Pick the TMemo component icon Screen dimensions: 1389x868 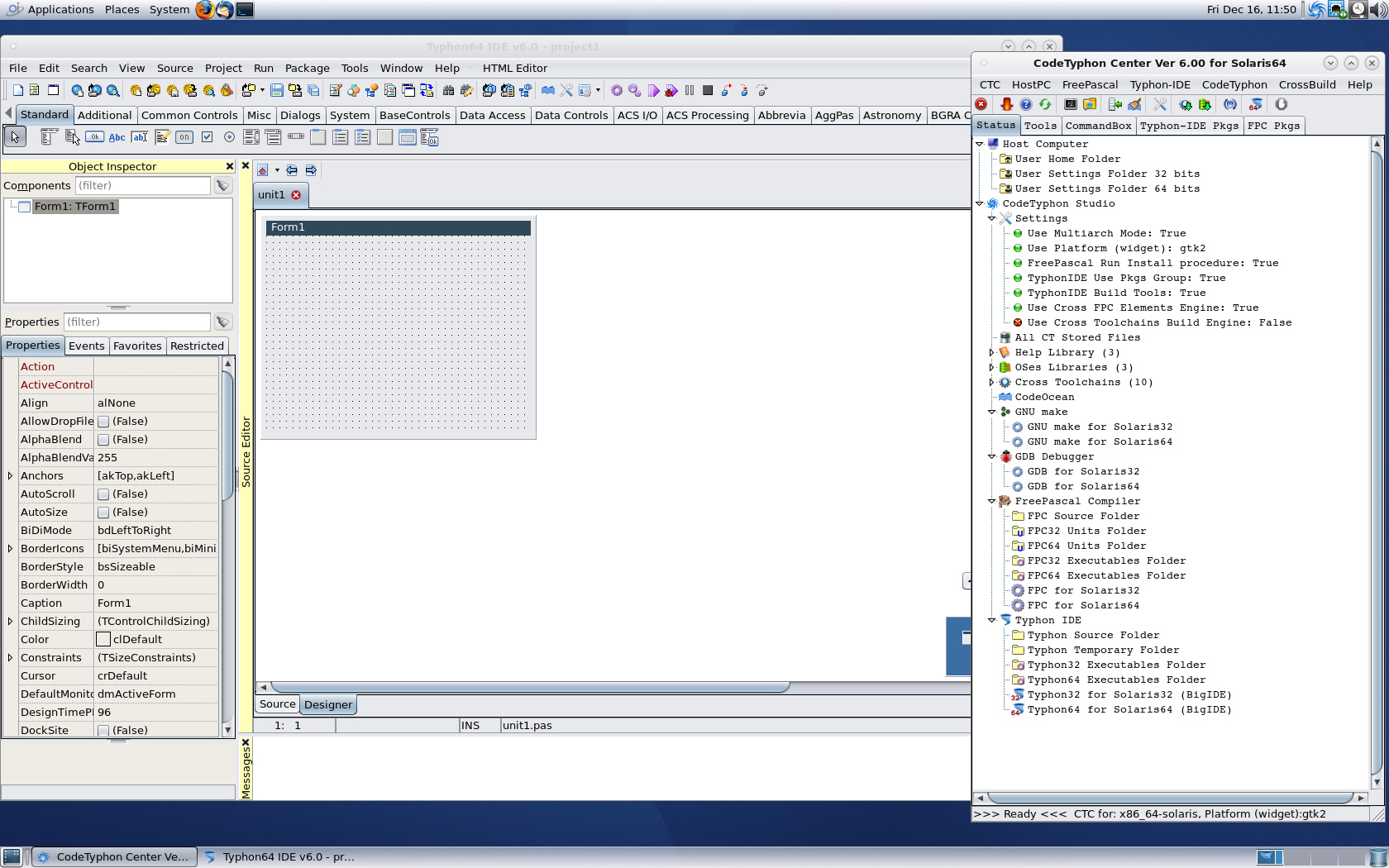point(162,137)
